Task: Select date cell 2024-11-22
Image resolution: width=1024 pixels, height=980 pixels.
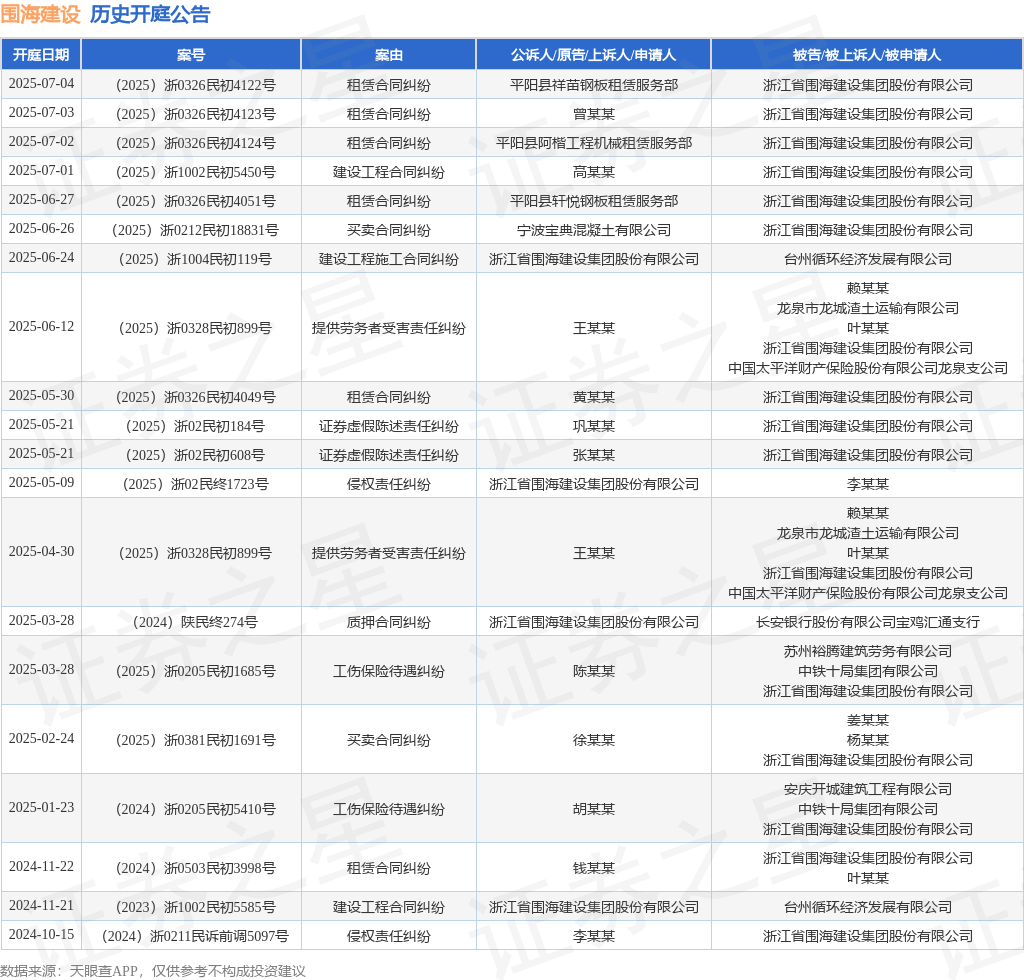Action: (x=41, y=866)
